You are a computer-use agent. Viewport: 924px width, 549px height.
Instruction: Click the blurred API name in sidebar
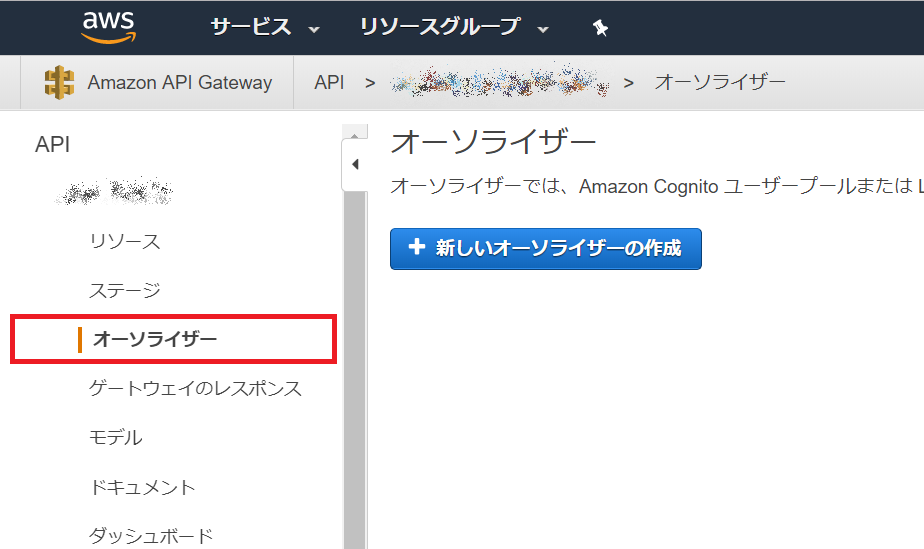[x=114, y=191]
